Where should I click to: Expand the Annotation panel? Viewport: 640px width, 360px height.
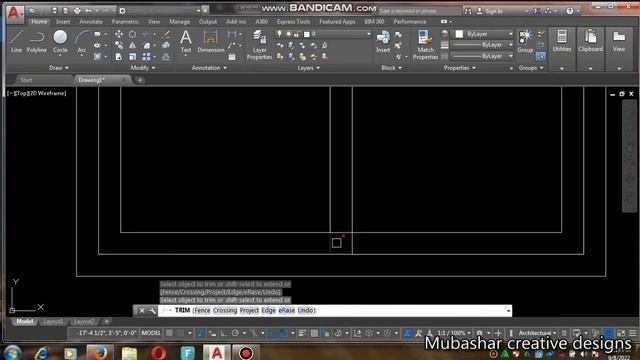tap(209, 68)
